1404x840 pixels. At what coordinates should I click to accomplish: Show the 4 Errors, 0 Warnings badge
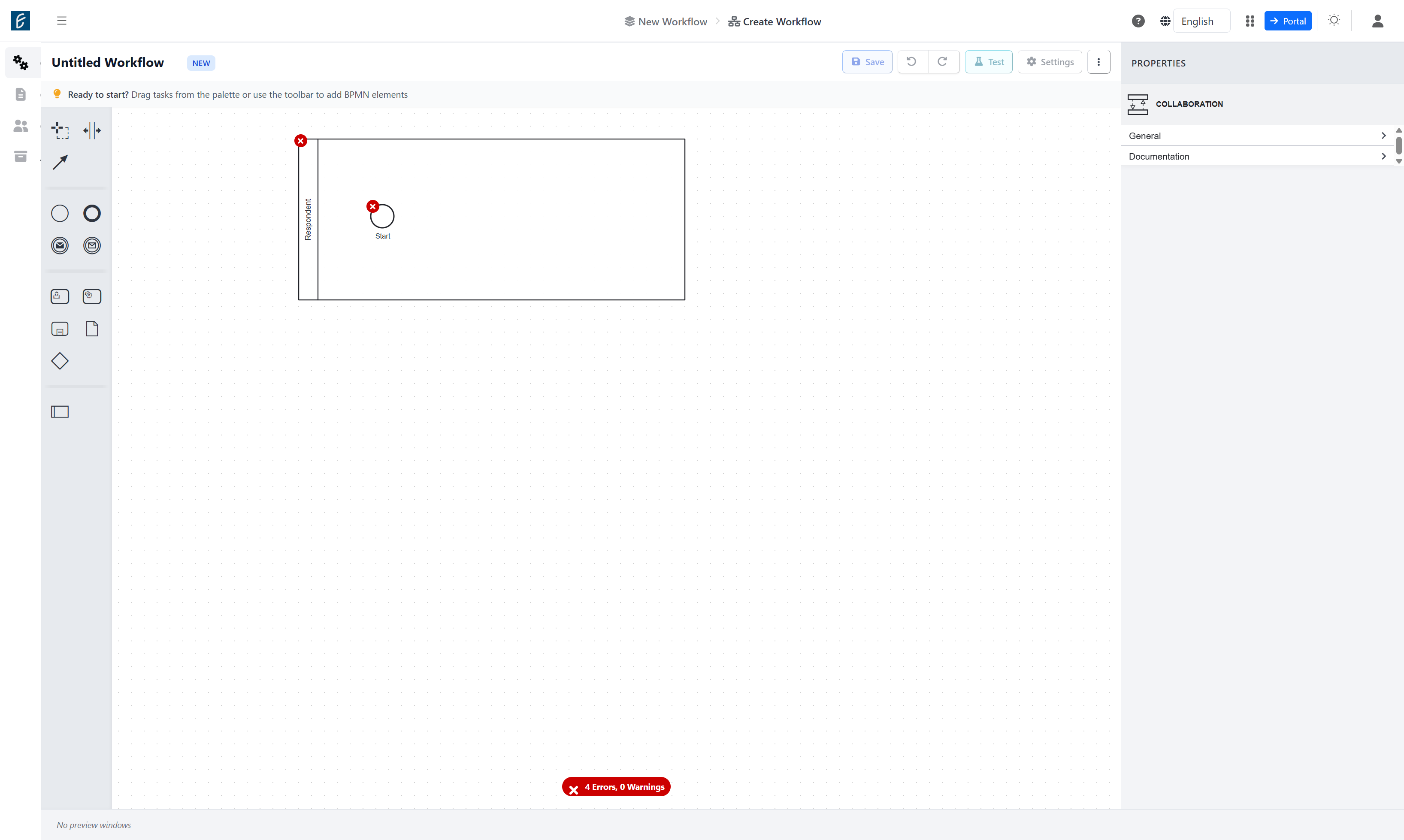coord(616,787)
